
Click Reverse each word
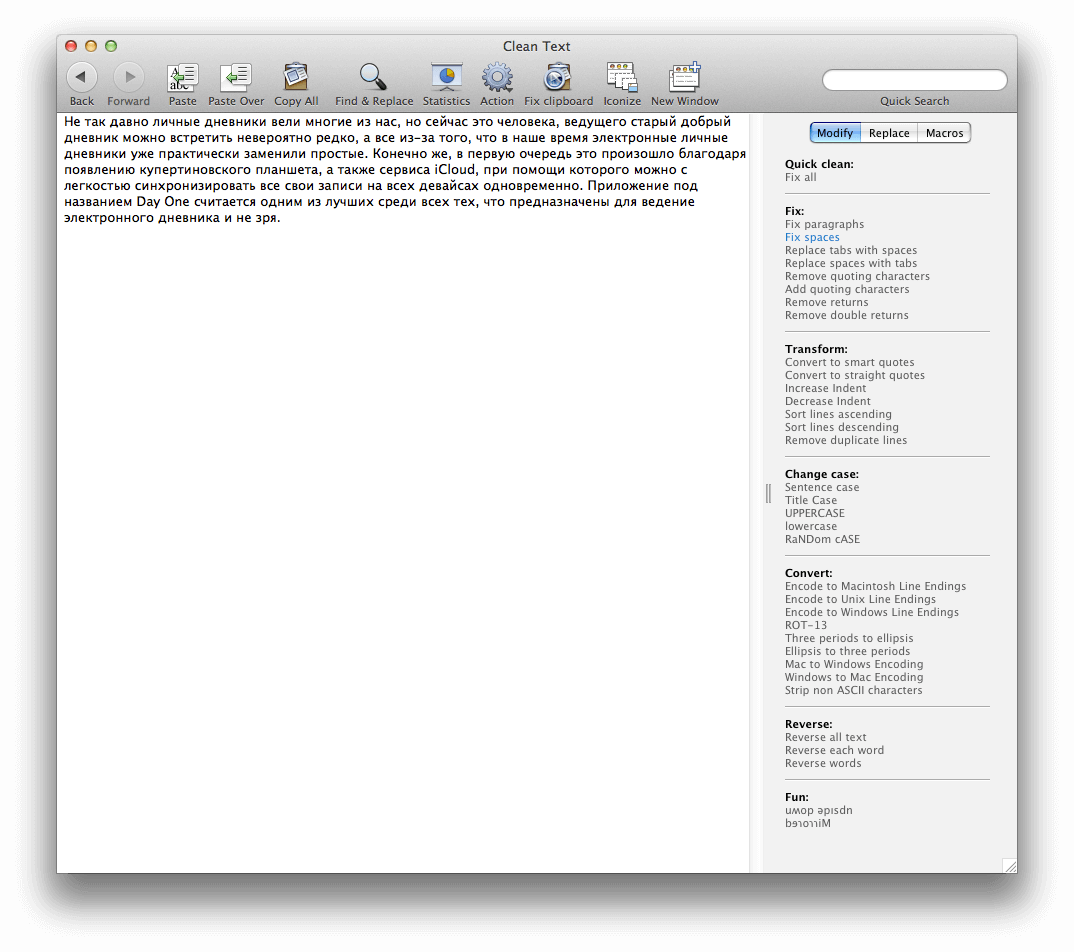pos(834,750)
